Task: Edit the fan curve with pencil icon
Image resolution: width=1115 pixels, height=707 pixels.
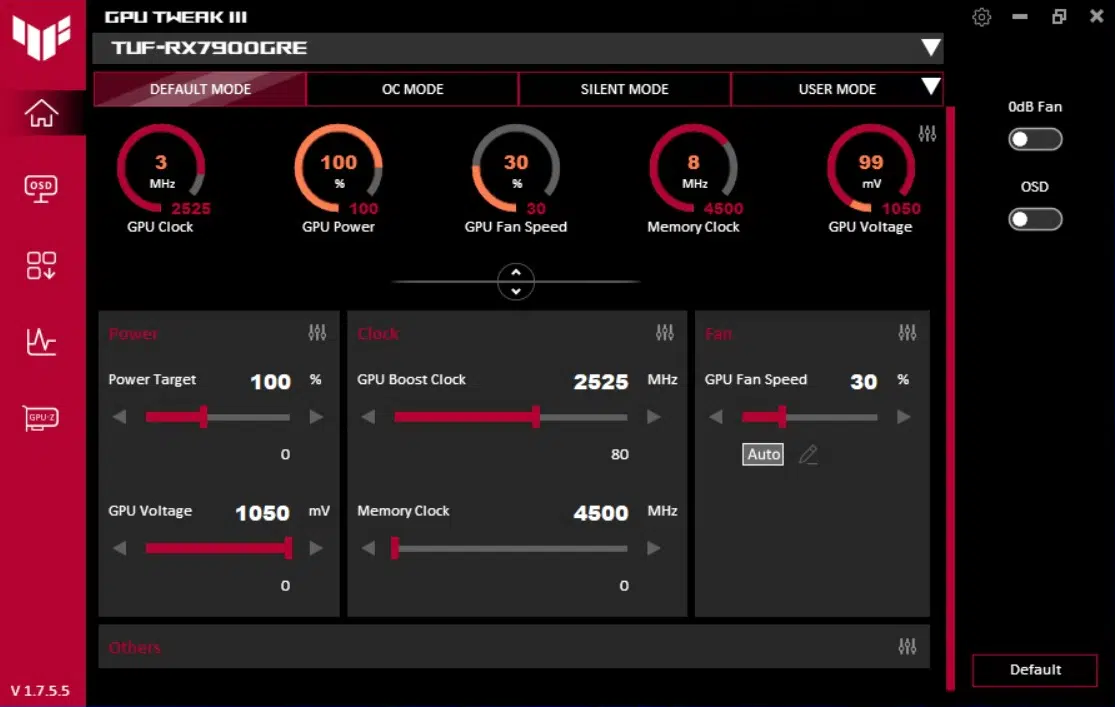Action: coord(809,454)
